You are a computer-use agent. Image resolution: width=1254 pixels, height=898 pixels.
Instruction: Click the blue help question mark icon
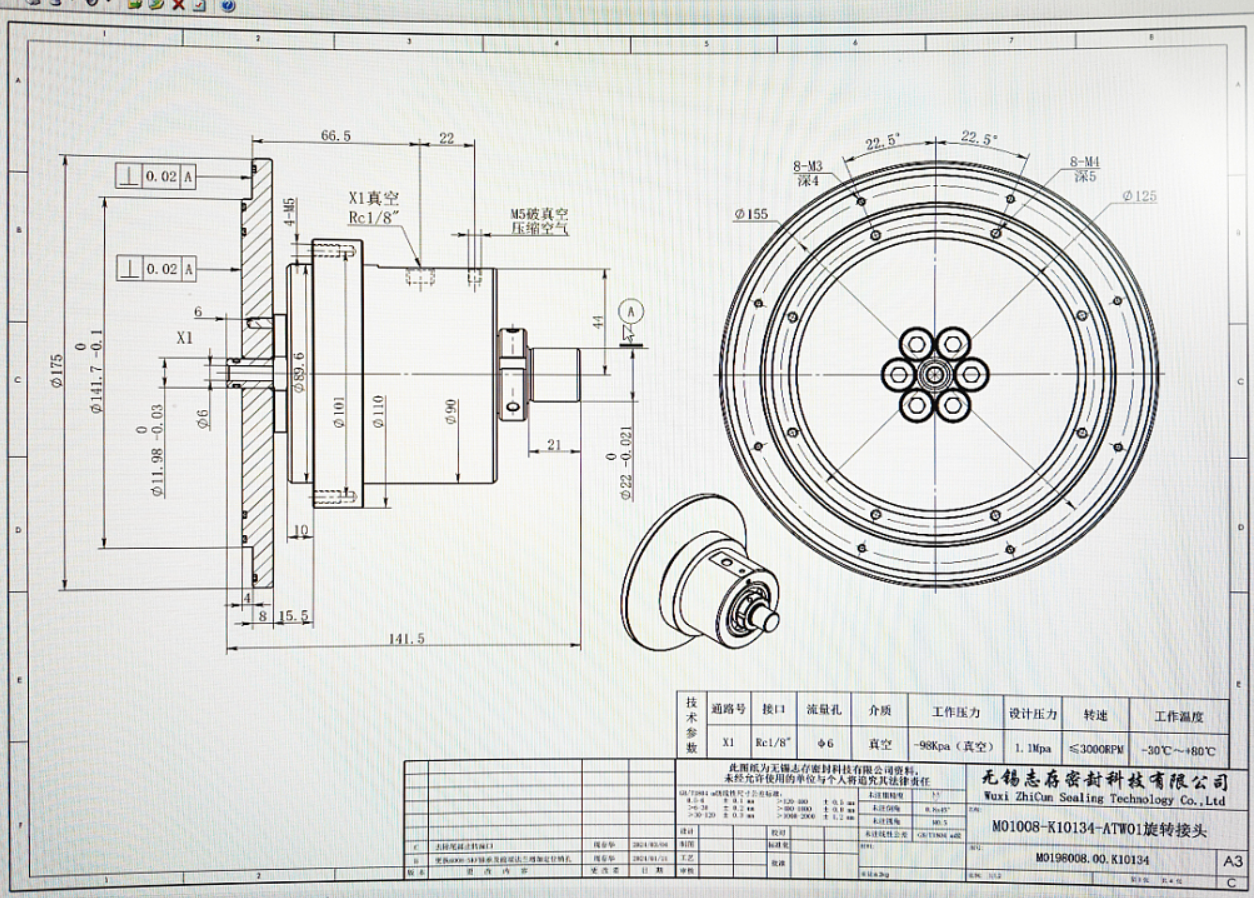coord(228,5)
